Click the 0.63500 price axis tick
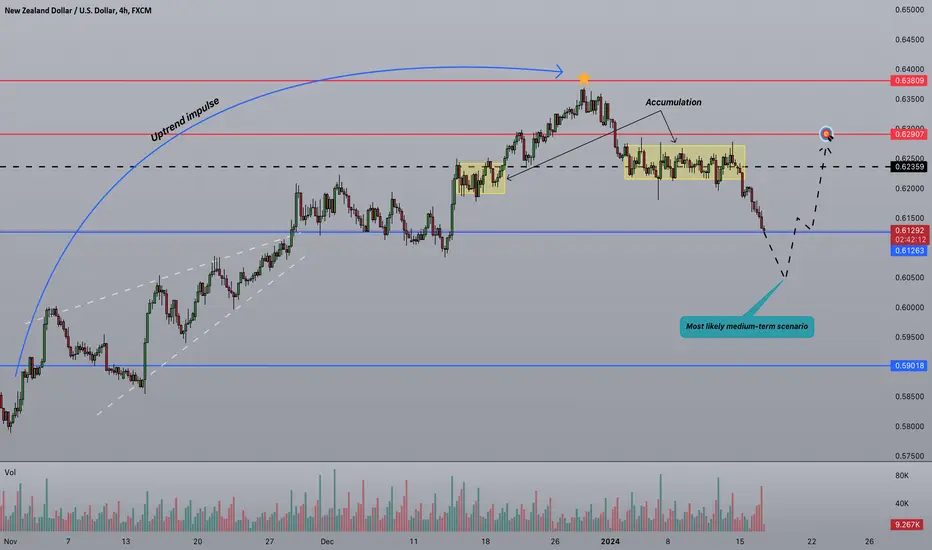 [x=909, y=99]
